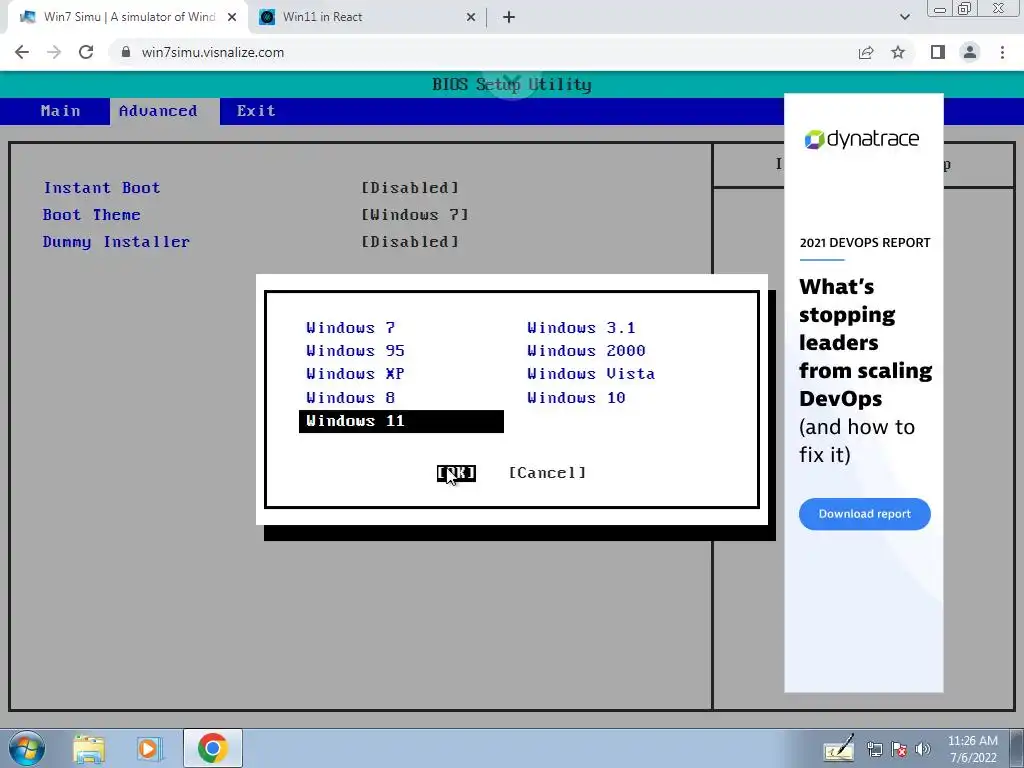Close the Win11 in React tab

pos(471,18)
